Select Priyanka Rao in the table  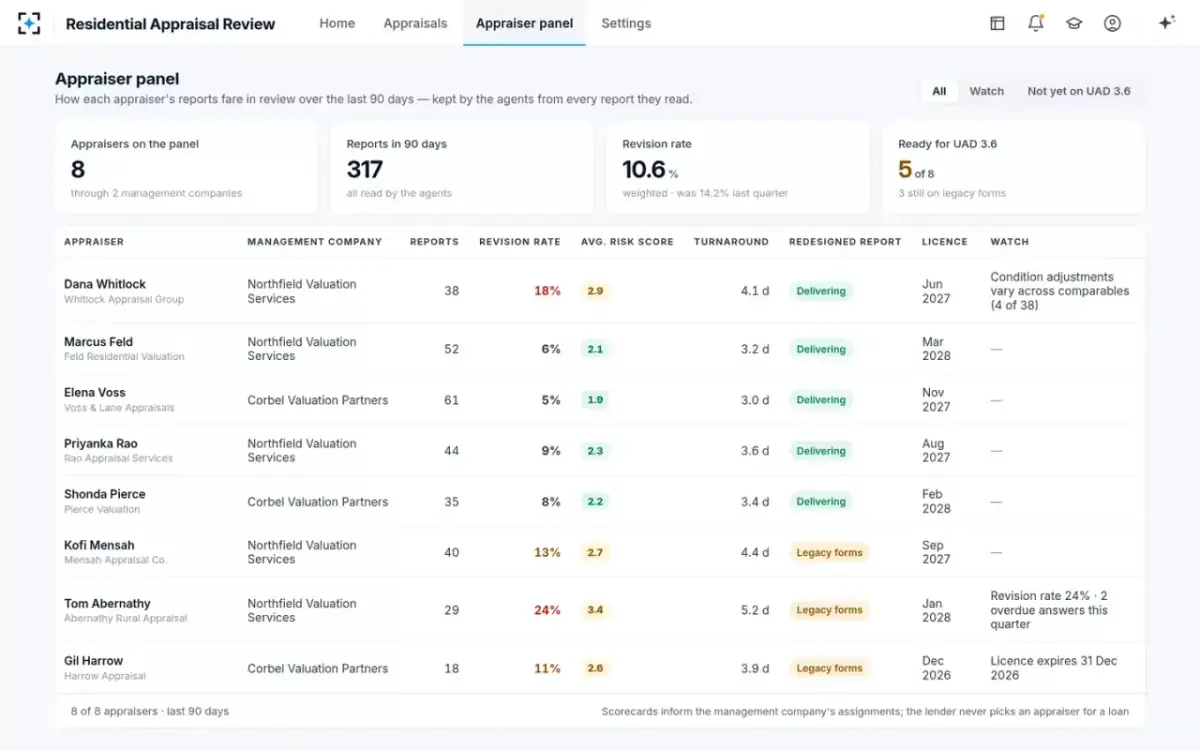tap(600, 451)
